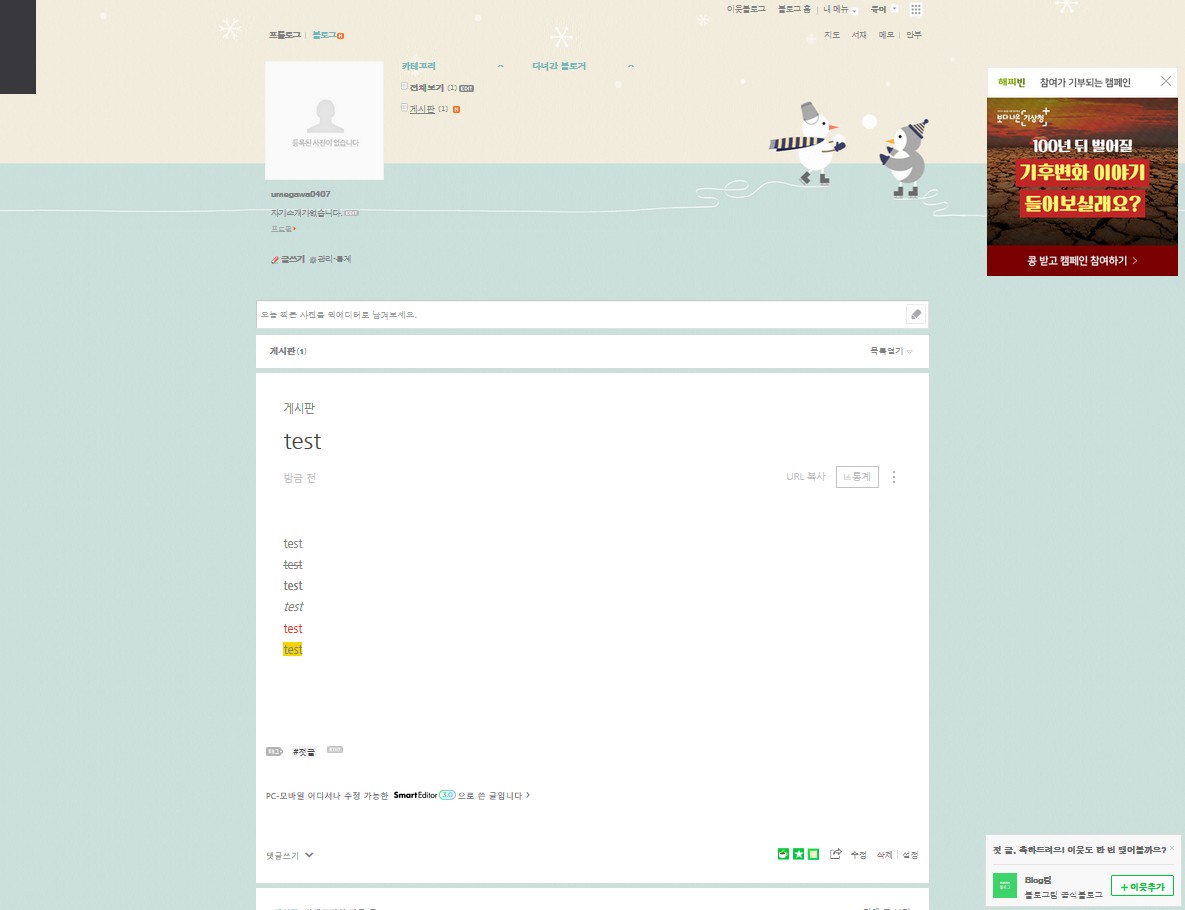Open the three-dot post options menu
Image resolution: width=1185 pixels, height=910 pixels.
pos(894,477)
